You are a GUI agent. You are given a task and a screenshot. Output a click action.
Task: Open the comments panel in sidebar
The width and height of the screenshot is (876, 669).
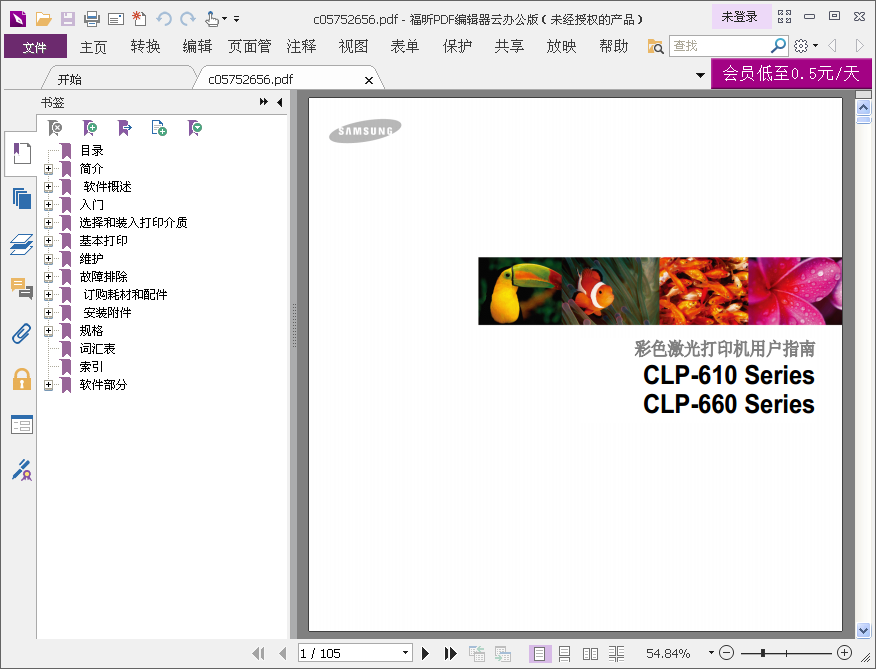coord(22,288)
